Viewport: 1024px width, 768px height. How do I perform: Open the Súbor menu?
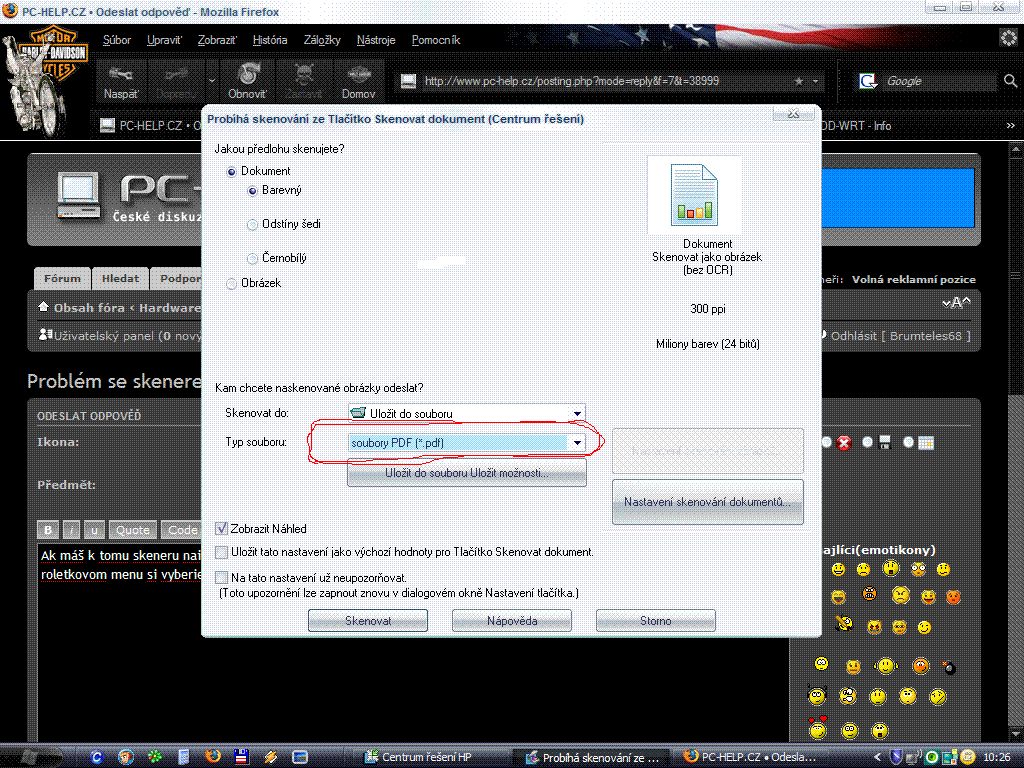(117, 40)
